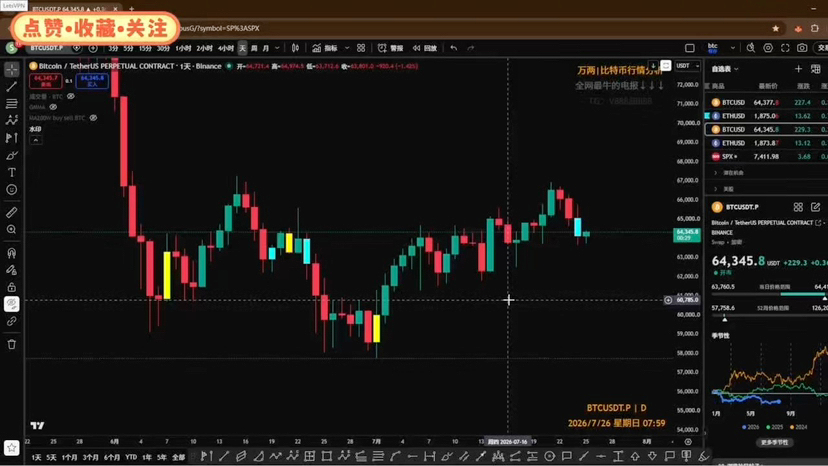This screenshot has height=466, width=828.
Task: Set date range to YTD
Action: pyautogui.click(x=131, y=458)
